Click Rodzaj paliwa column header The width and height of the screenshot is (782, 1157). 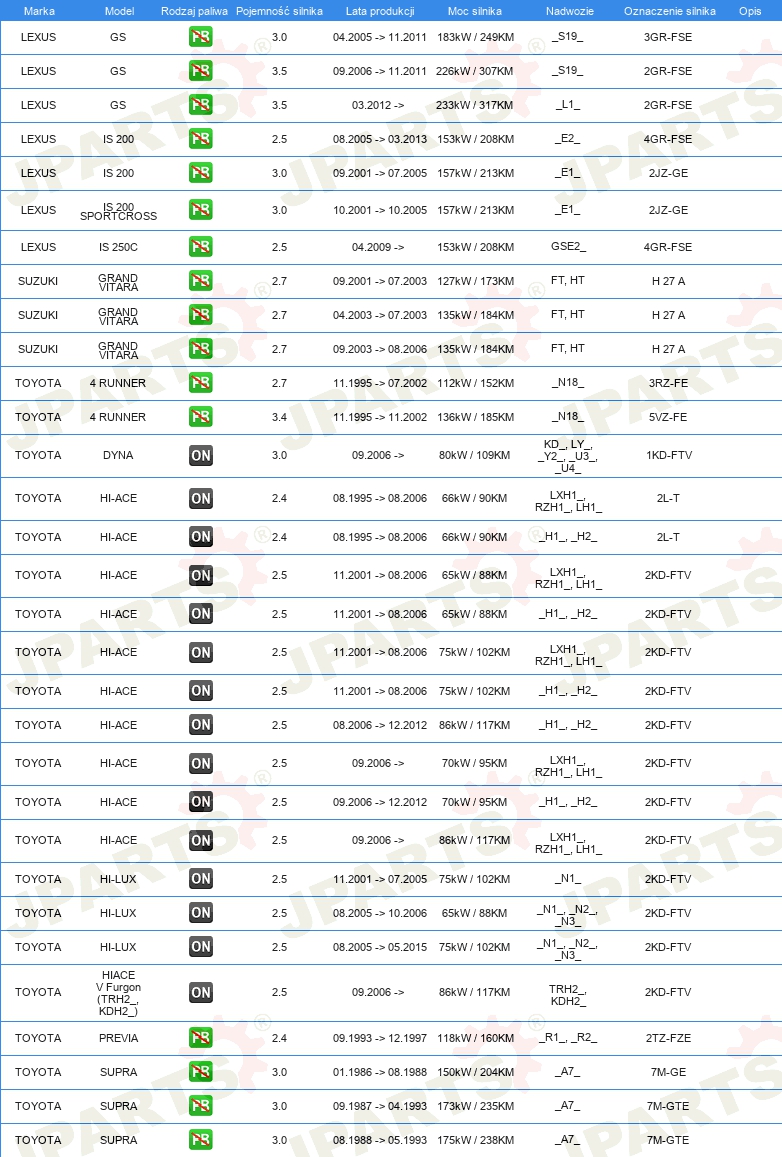[x=194, y=11]
